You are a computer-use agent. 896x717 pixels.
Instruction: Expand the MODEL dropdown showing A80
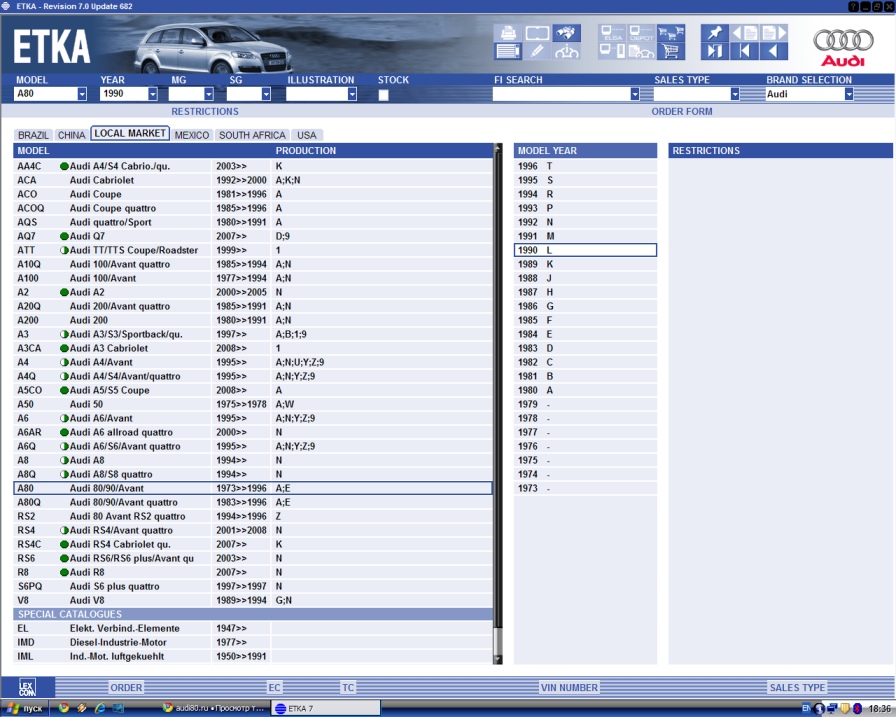[81, 94]
